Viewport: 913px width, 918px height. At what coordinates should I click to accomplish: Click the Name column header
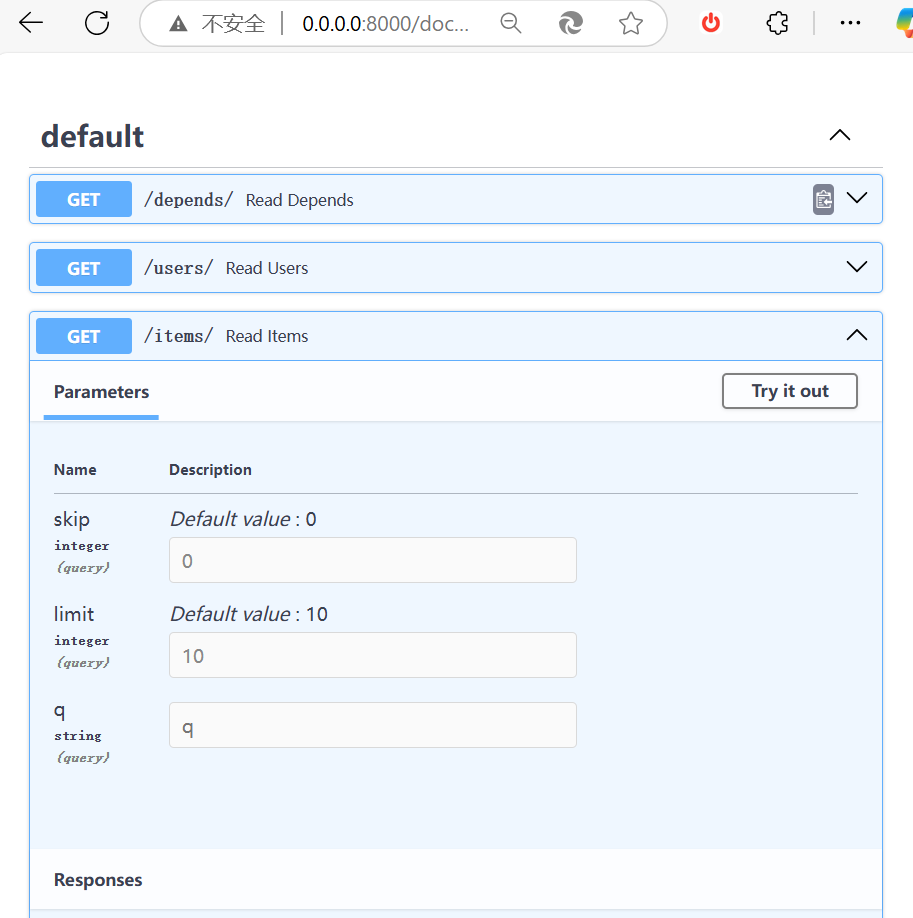coord(75,470)
